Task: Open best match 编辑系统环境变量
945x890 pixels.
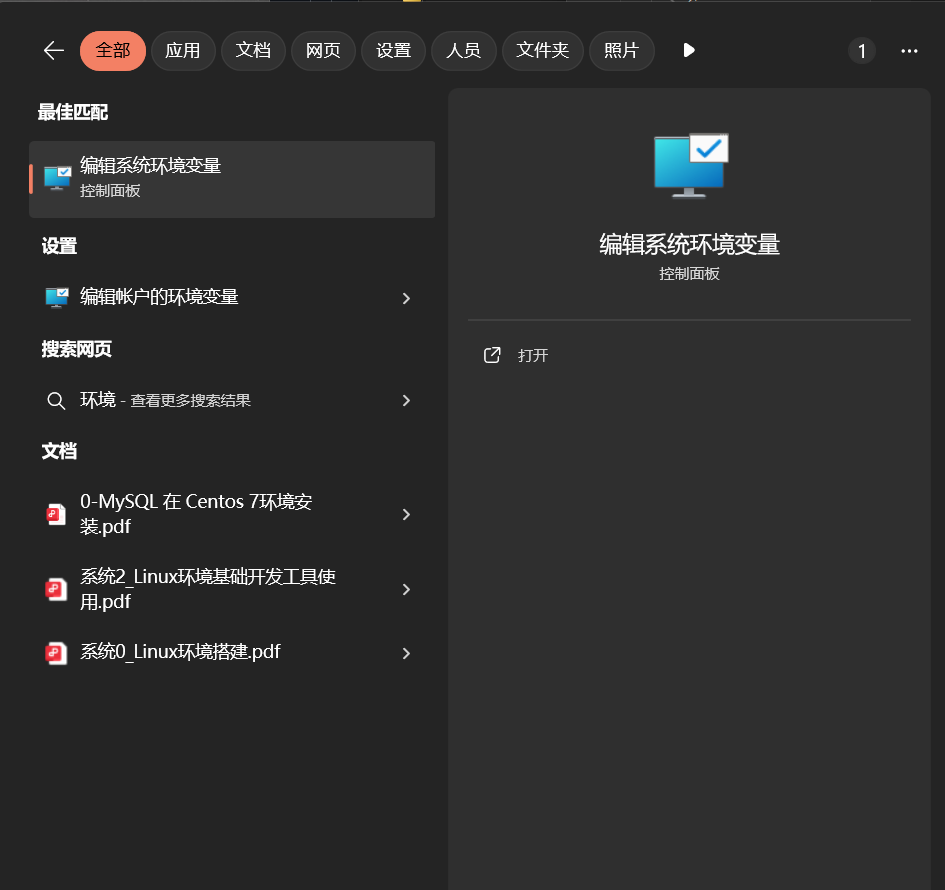Action: coord(232,180)
